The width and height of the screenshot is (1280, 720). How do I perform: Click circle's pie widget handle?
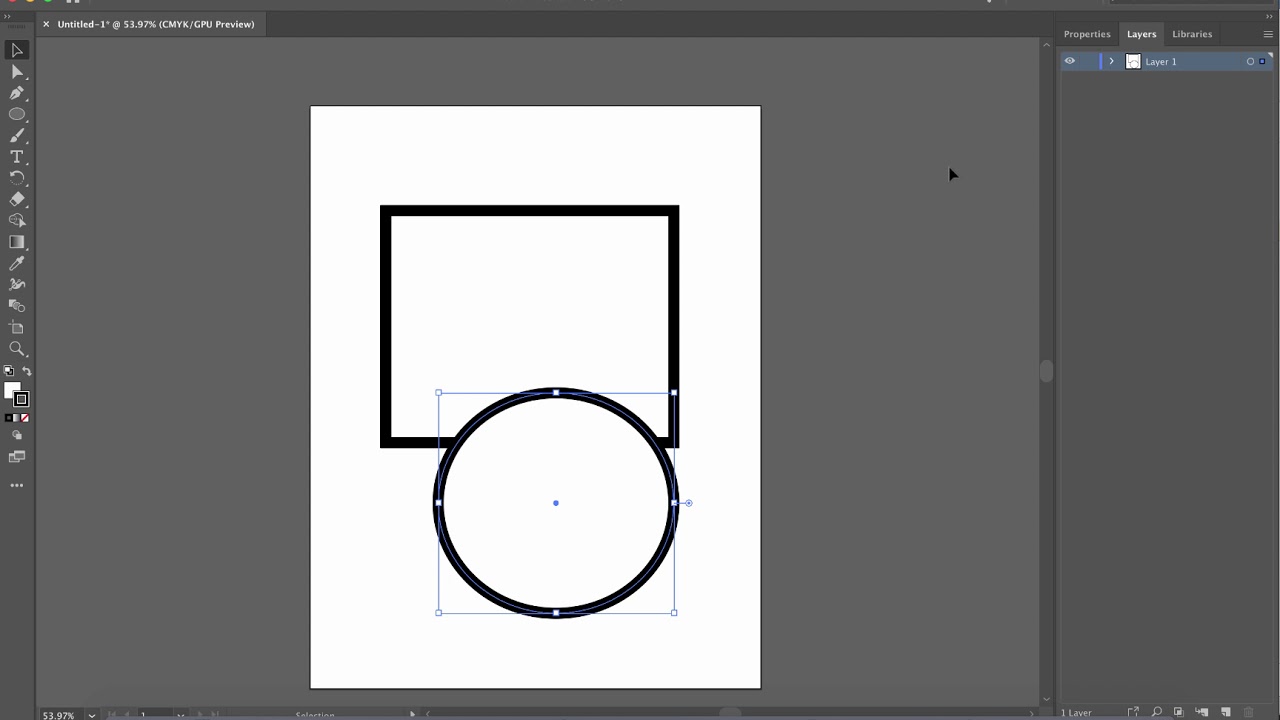pyautogui.click(x=688, y=503)
